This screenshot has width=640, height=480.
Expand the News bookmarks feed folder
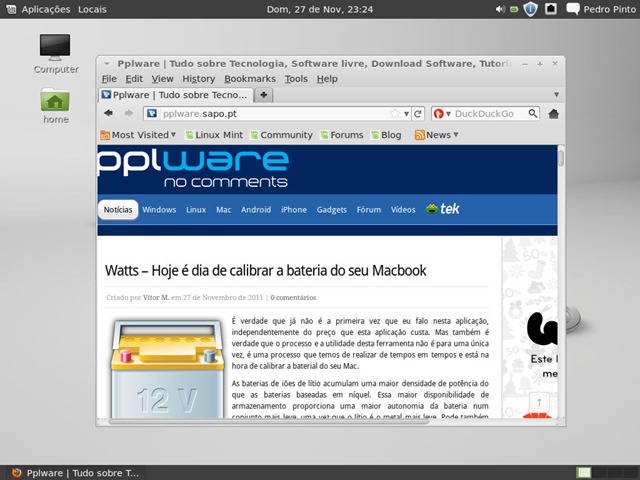[x=436, y=135]
